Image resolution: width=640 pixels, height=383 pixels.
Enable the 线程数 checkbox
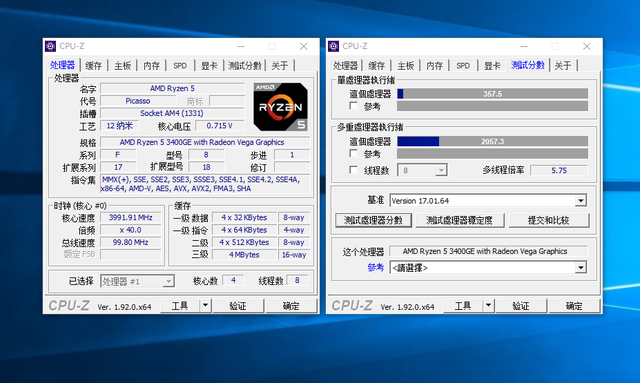(353, 170)
